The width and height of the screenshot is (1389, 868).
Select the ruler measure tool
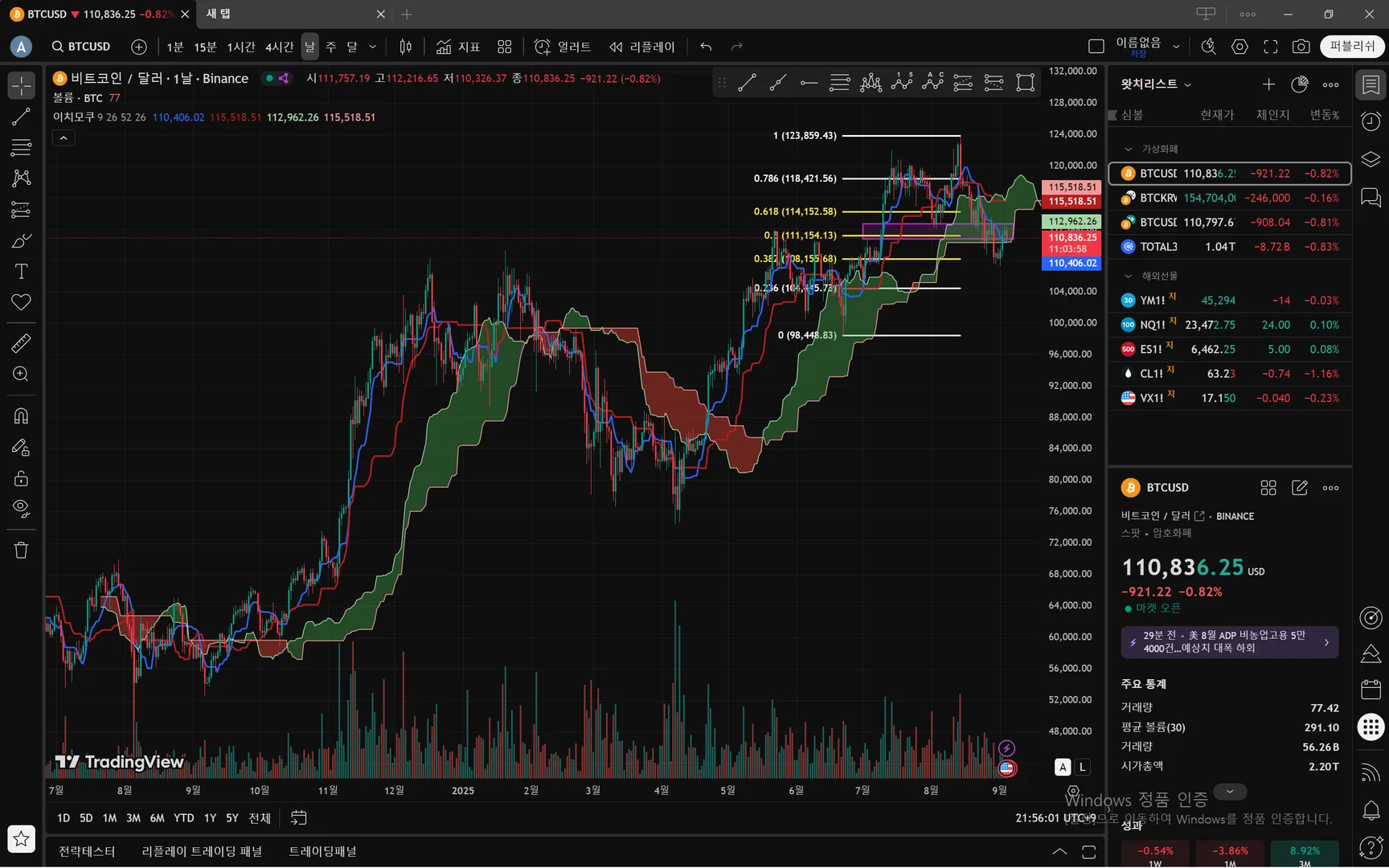click(x=22, y=344)
